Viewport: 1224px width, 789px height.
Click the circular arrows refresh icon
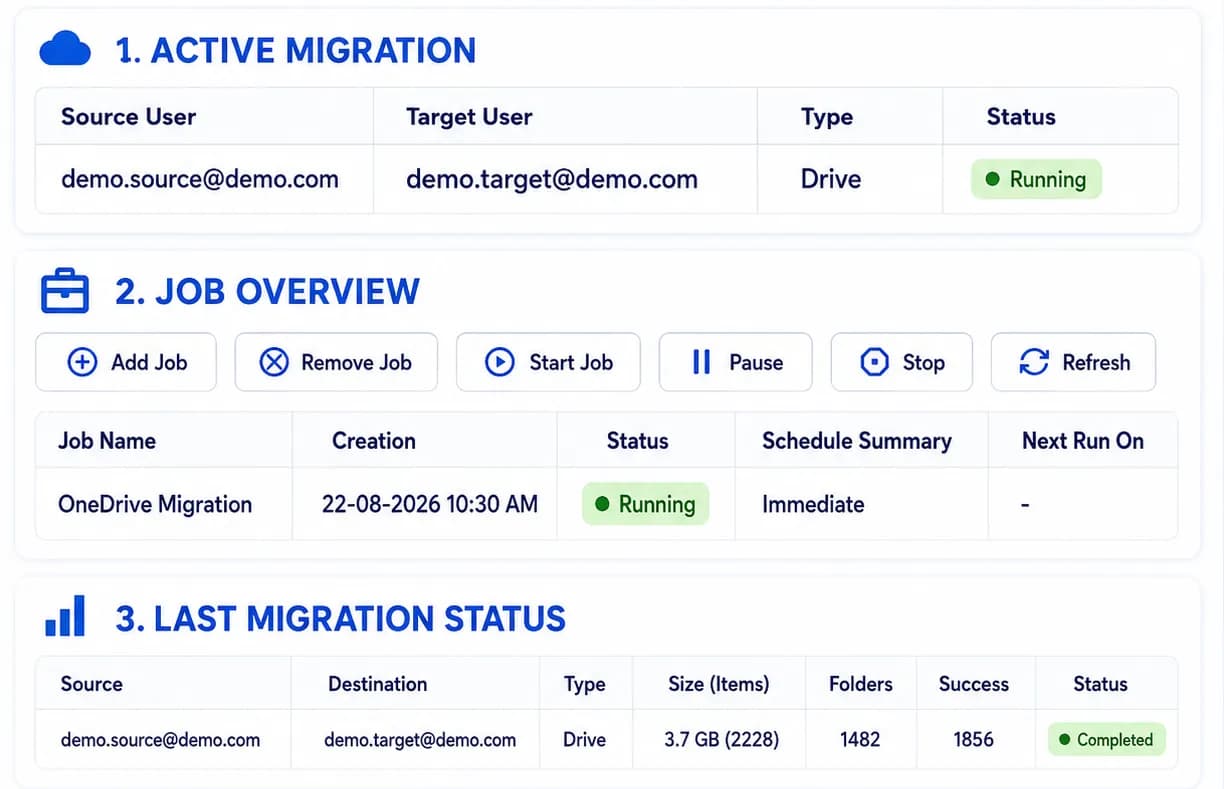pos(1034,362)
